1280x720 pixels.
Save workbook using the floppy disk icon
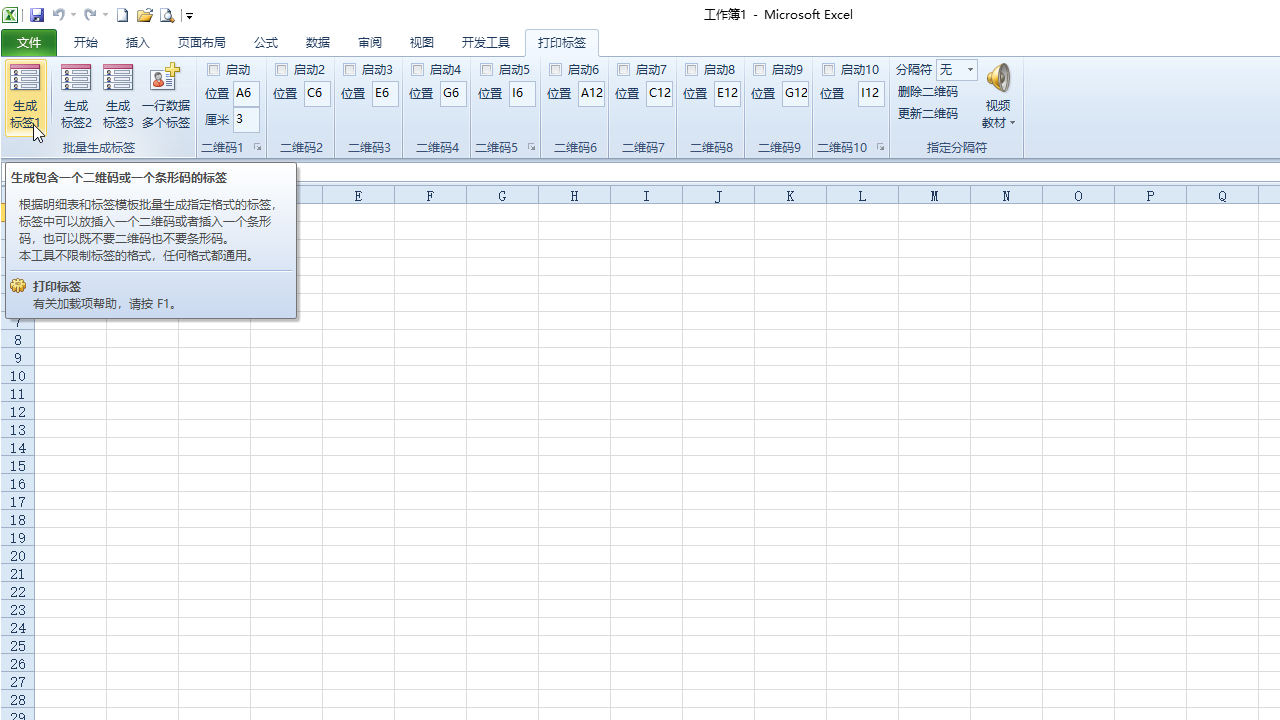(37, 15)
